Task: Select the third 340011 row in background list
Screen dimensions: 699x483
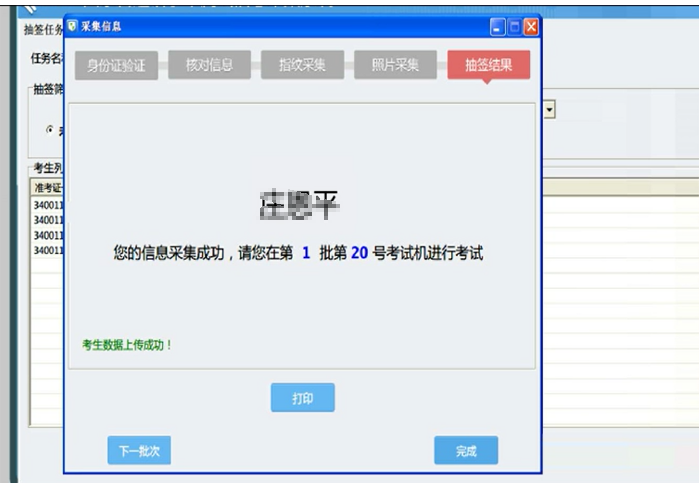Action: (47, 235)
